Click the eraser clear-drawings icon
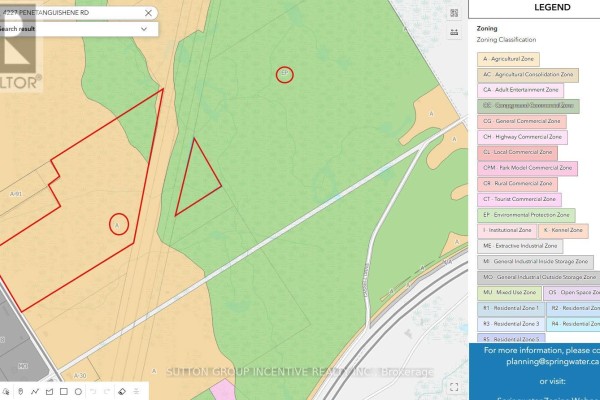This screenshot has width=600, height=400. [x=122, y=391]
